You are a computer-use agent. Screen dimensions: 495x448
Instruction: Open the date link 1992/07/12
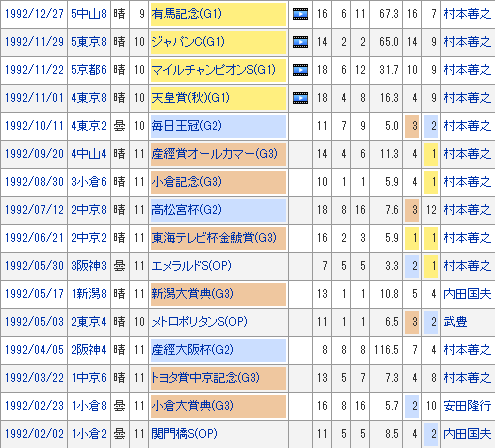coord(34,210)
